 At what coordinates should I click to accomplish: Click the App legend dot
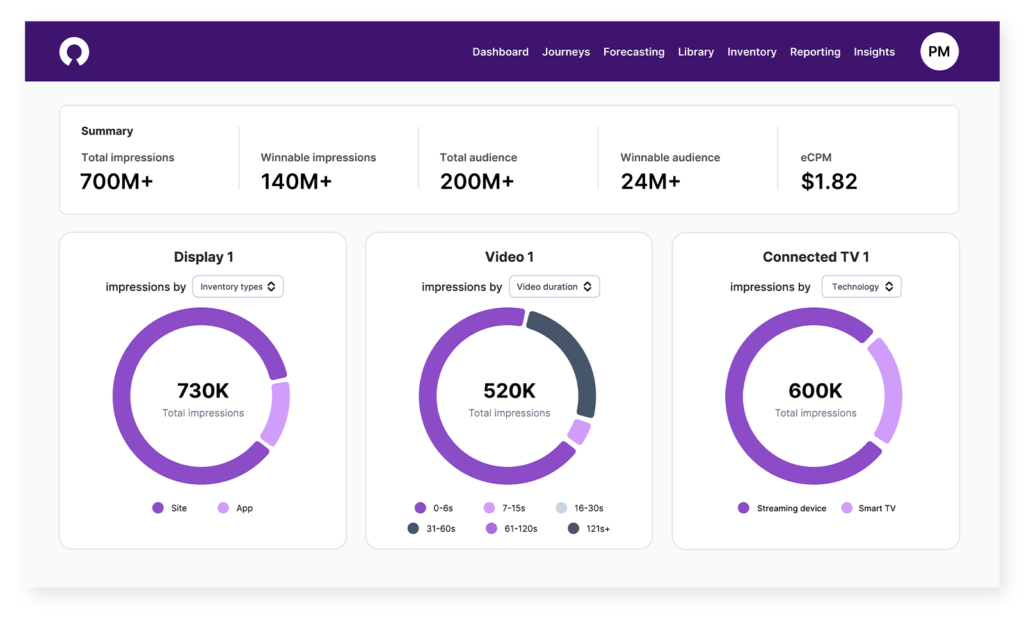click(223, 508)
